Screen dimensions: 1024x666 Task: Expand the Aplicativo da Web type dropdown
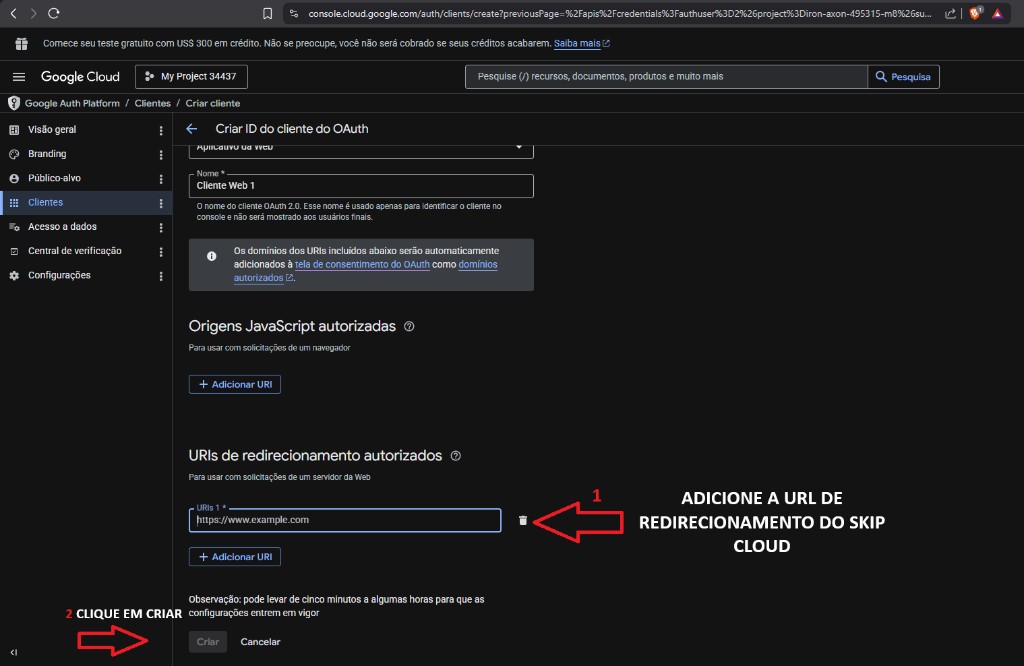tap(361, 151)
